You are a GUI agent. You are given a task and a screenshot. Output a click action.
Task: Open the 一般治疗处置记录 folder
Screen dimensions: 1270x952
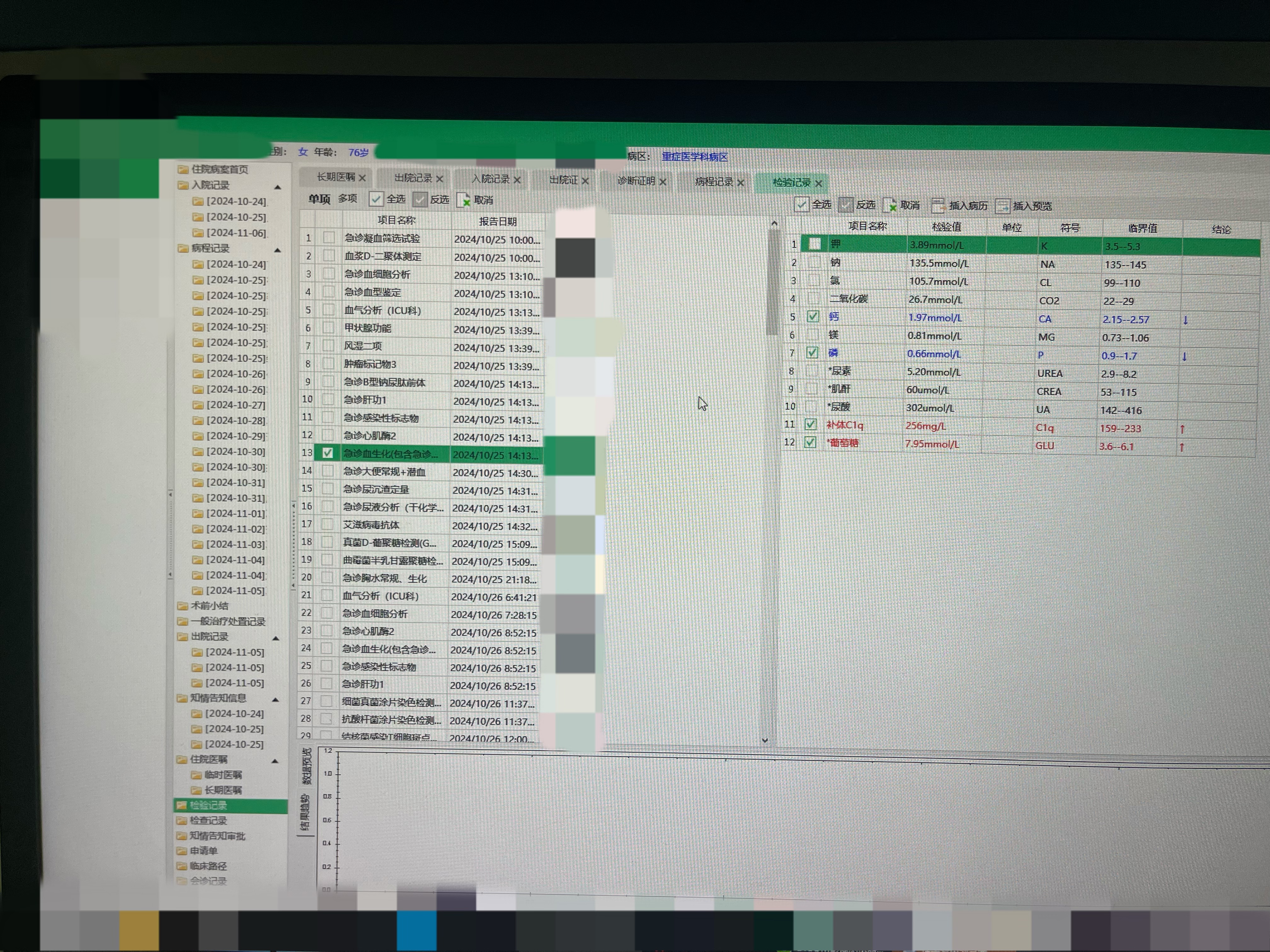222,621
